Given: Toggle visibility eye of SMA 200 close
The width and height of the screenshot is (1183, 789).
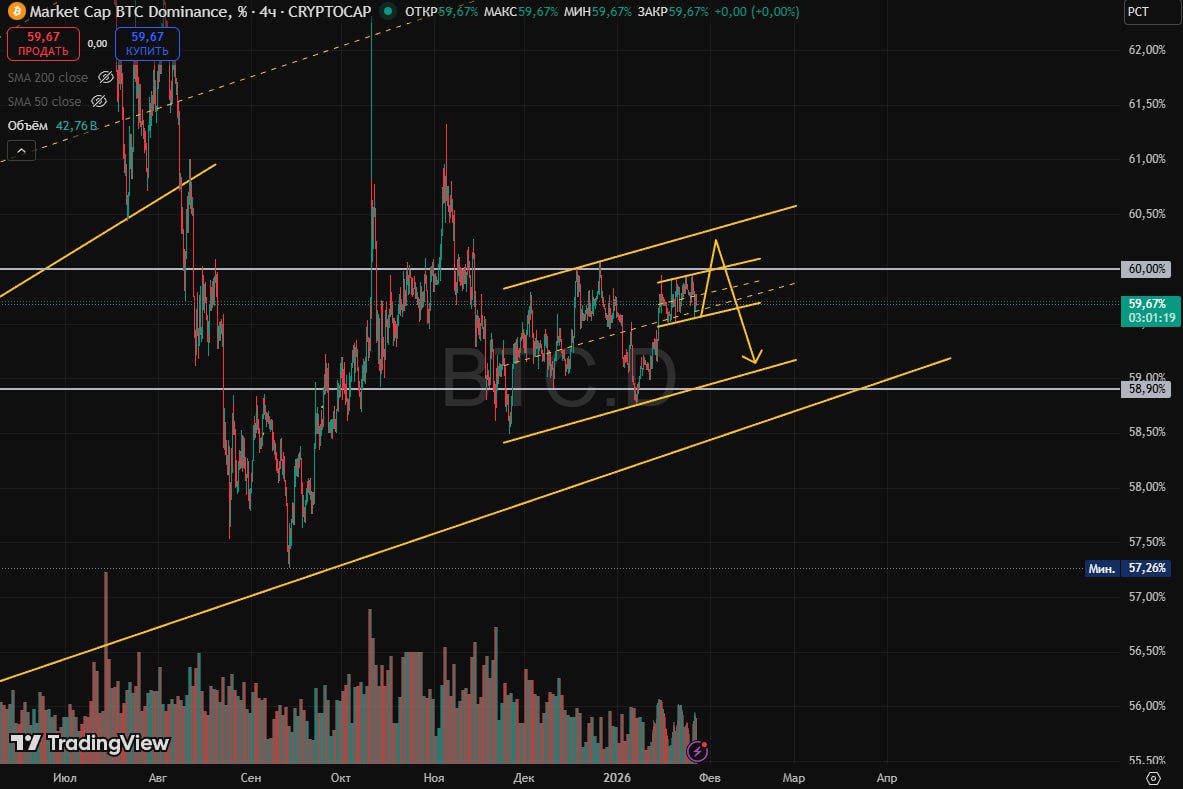Looking at the screenshot, I should 106,77.
